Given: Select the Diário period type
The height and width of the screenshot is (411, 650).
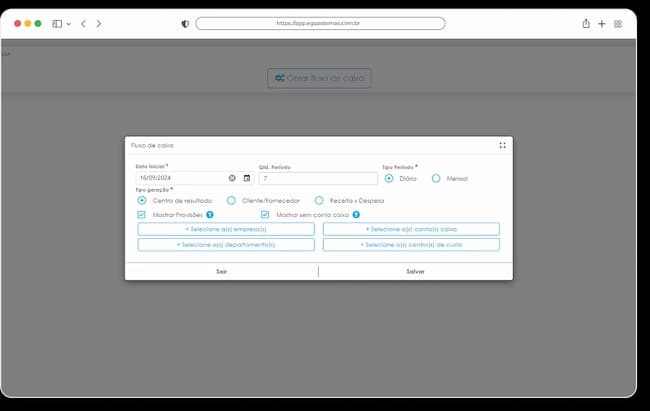Looking at the screenshot, I should point(389,178).
